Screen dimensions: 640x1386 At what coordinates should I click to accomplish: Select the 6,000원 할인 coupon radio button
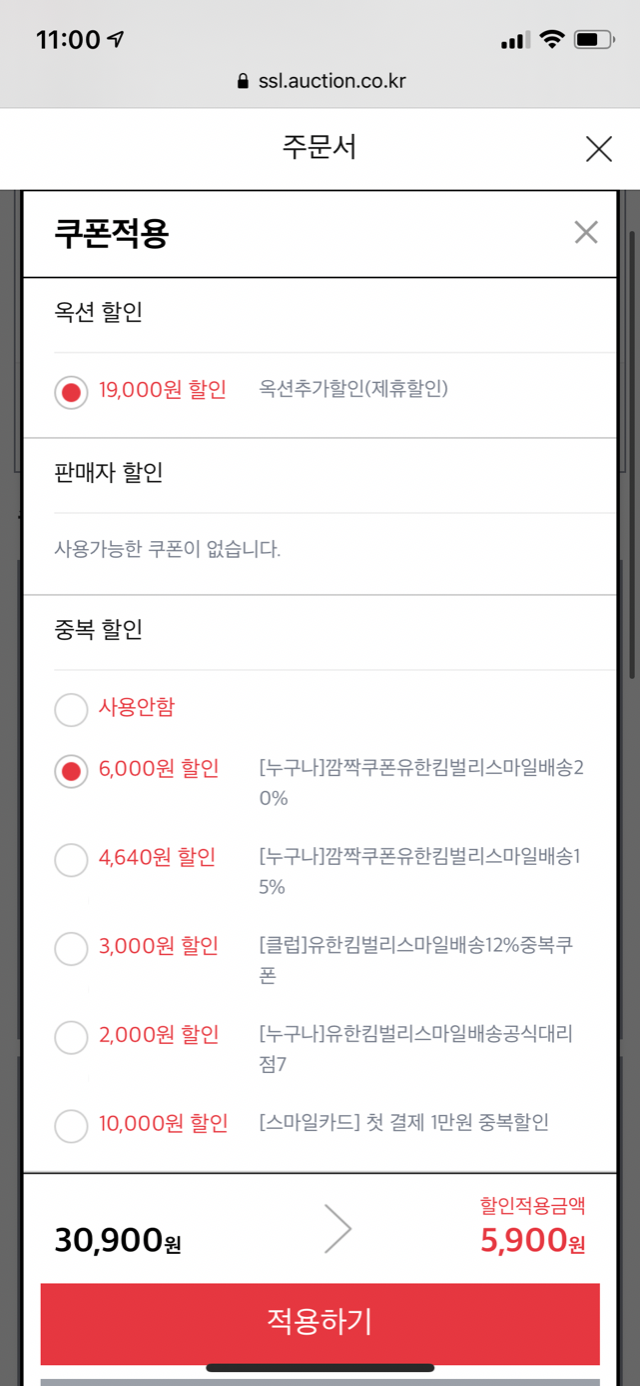coord(71,771)
